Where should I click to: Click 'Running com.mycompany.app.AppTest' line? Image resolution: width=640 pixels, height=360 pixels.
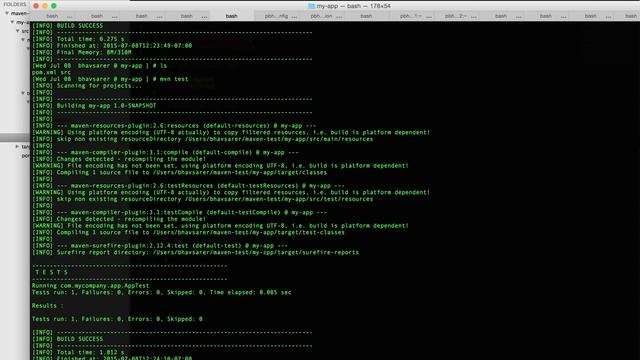(91, 286)
